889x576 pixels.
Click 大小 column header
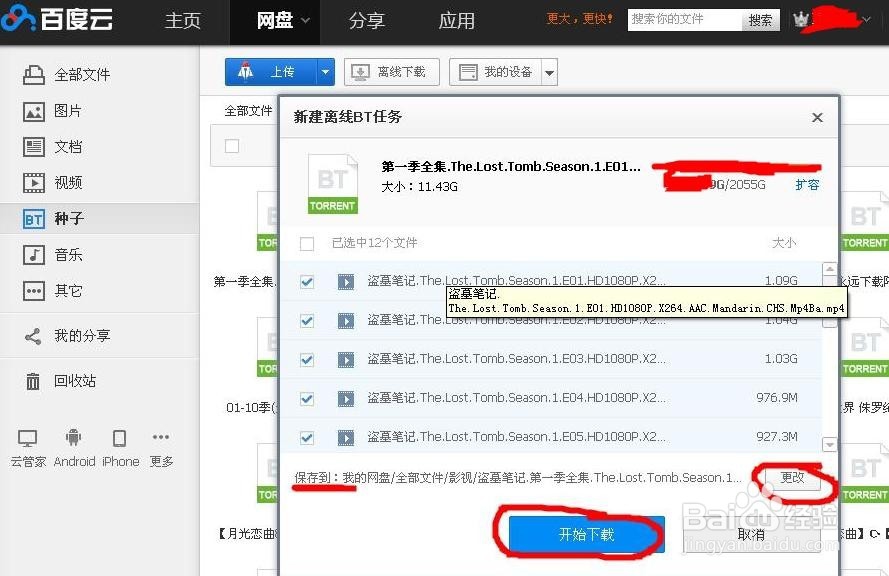[784, 243]
